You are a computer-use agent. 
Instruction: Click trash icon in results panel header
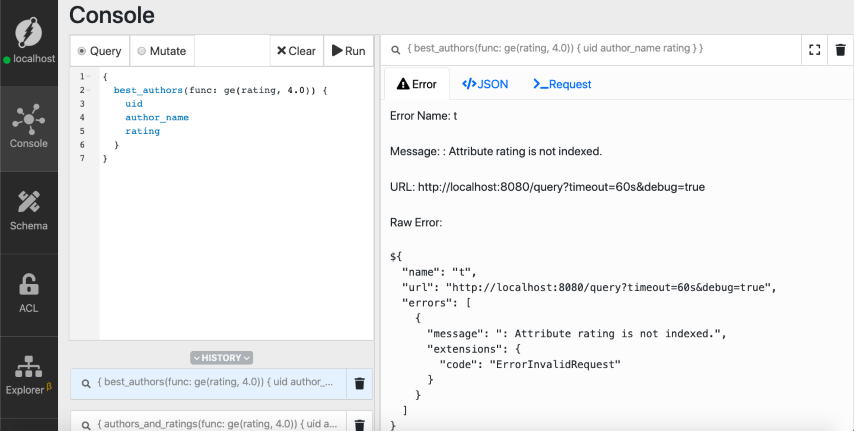[840, 49]
